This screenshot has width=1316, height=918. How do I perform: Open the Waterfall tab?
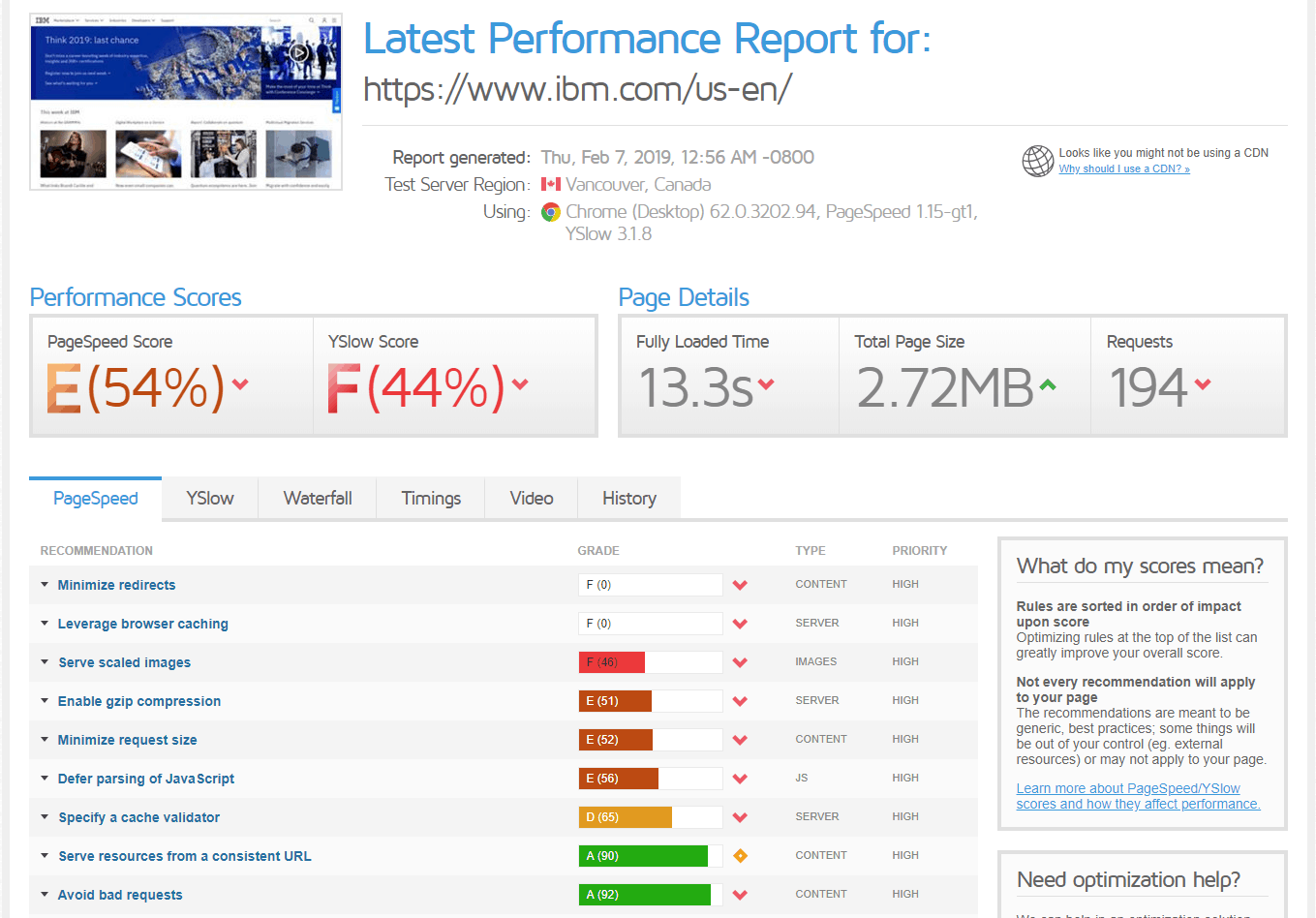tap(318, 499)
